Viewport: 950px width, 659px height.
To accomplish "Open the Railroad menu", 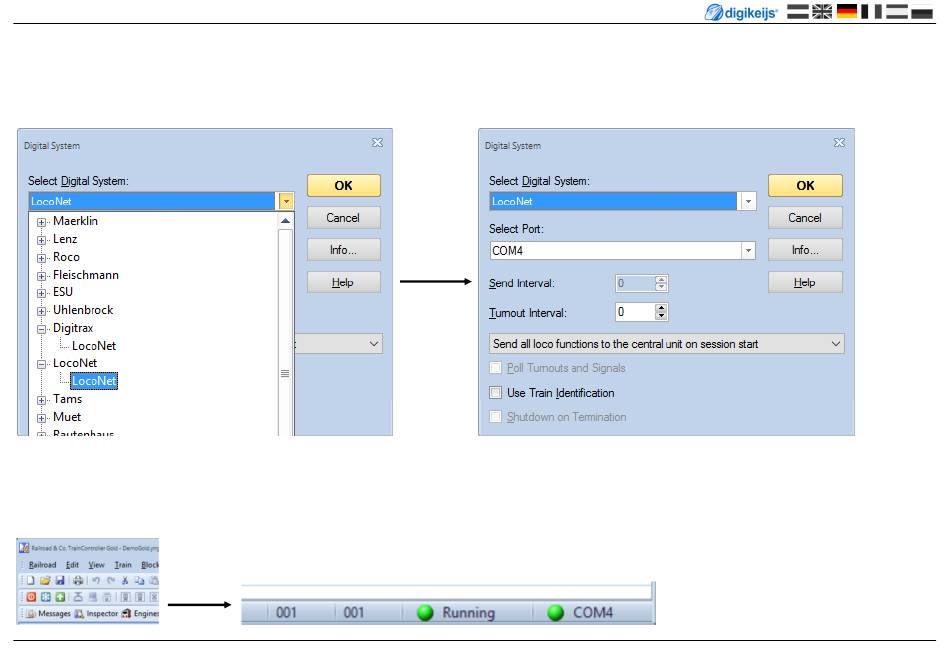I will click(x=42, y=565).
